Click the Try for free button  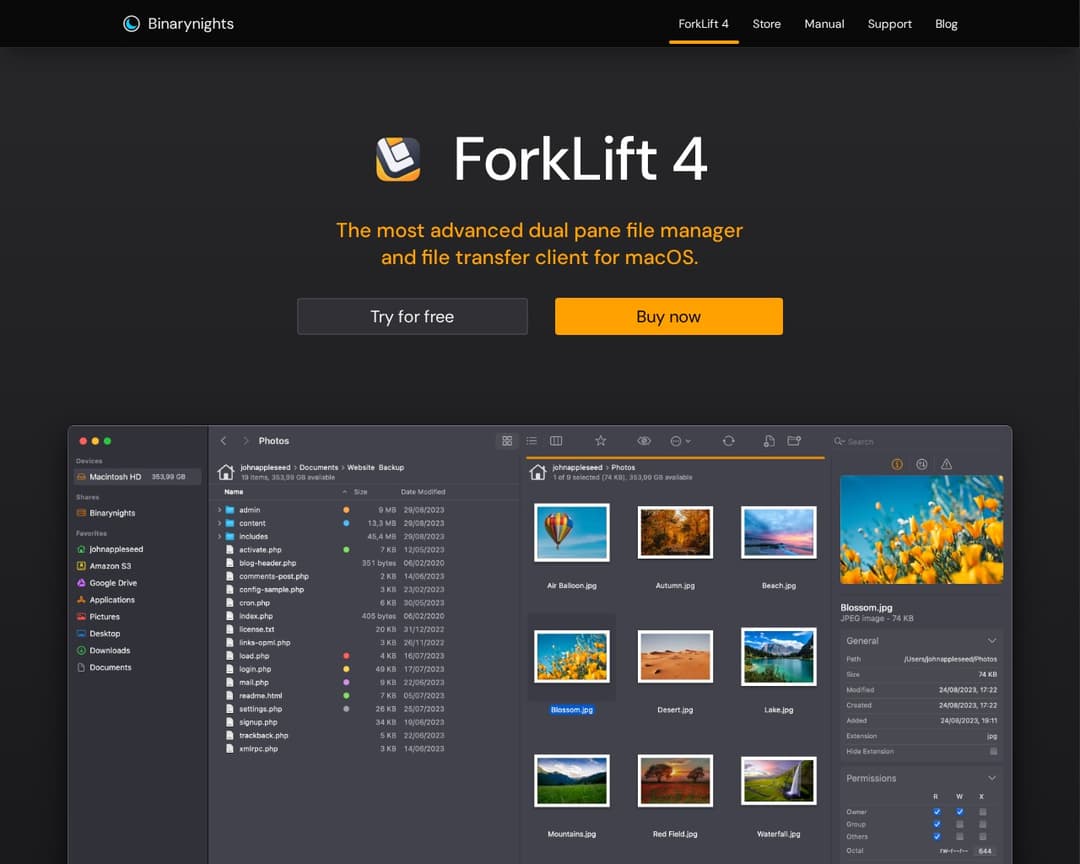[x=412, y=316]
